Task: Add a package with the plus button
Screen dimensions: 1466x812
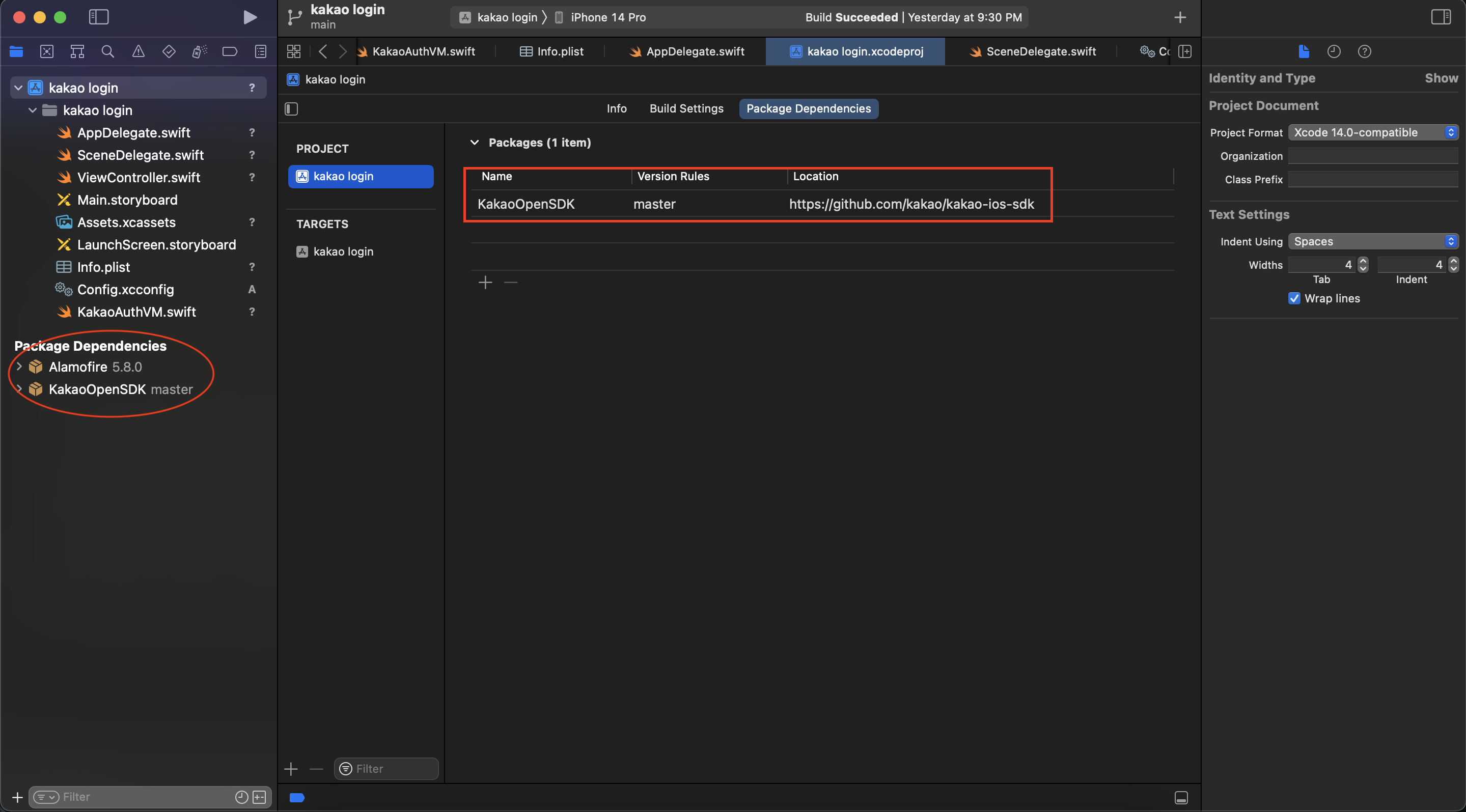Action: click(485, 283)
